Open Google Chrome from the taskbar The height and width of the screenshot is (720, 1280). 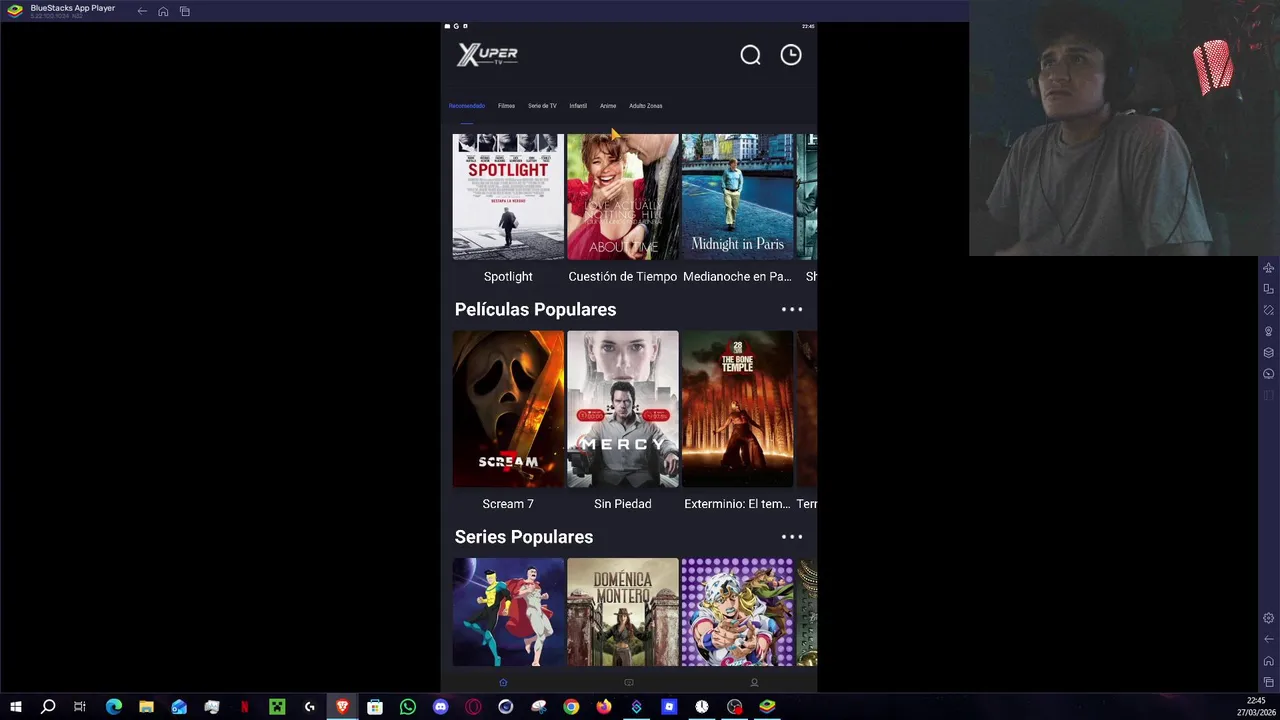(571, 707)
